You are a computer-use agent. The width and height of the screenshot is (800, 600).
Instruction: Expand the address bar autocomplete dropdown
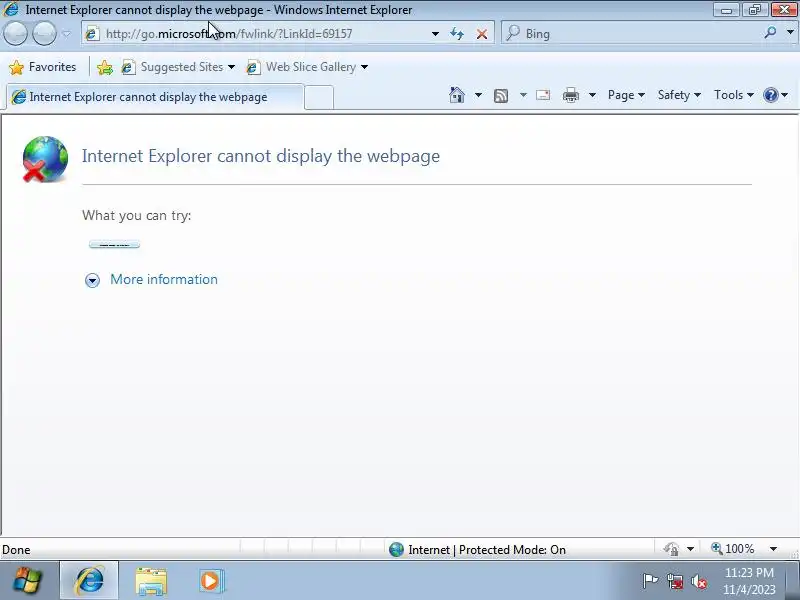[435, 34]
